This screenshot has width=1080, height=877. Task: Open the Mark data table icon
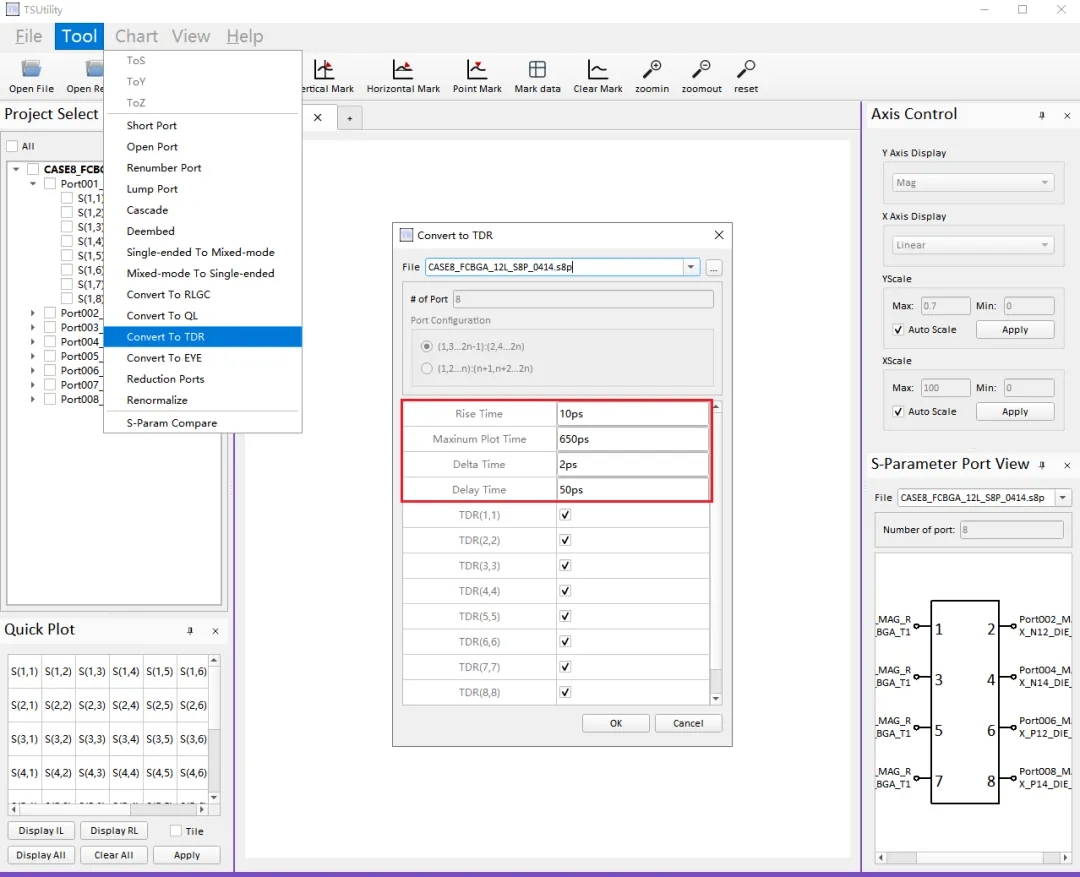coord(537,72)
